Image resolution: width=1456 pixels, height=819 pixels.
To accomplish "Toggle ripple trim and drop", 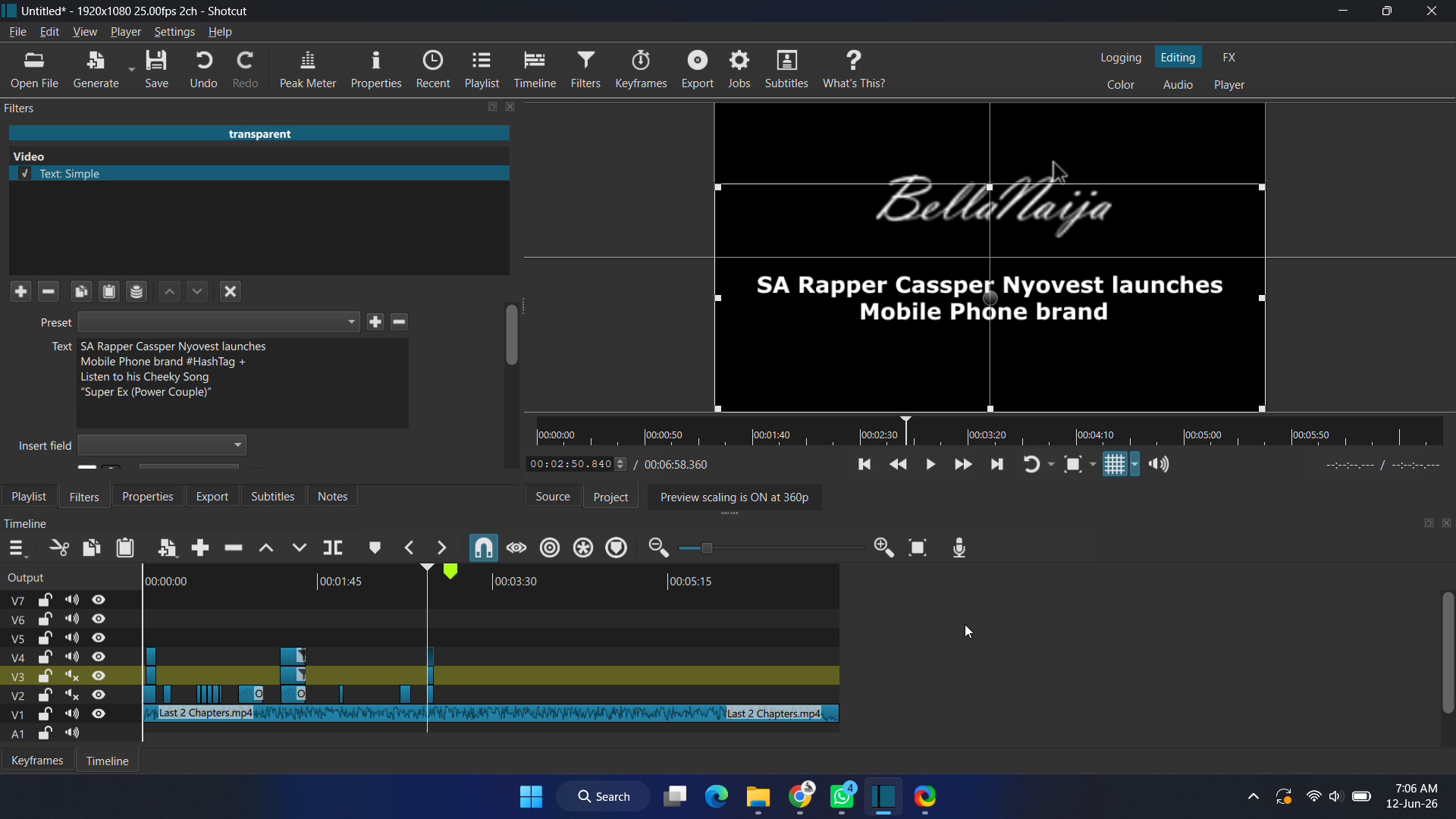I will pyautogui.click(x=550, y=548).
